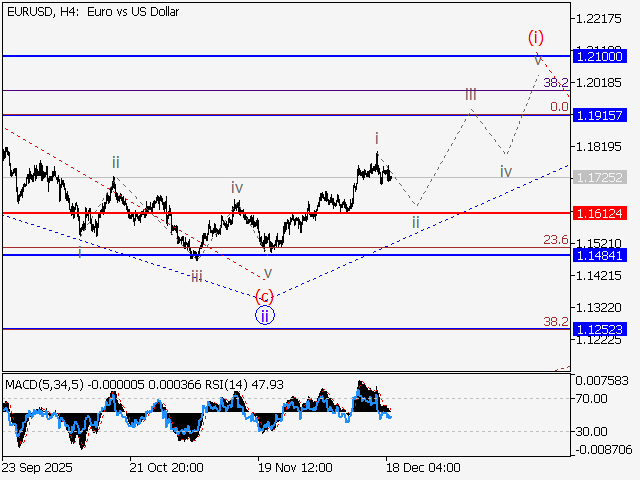
Task: Click the 1.14841 blue price level label
Action: tap(600, 255)
